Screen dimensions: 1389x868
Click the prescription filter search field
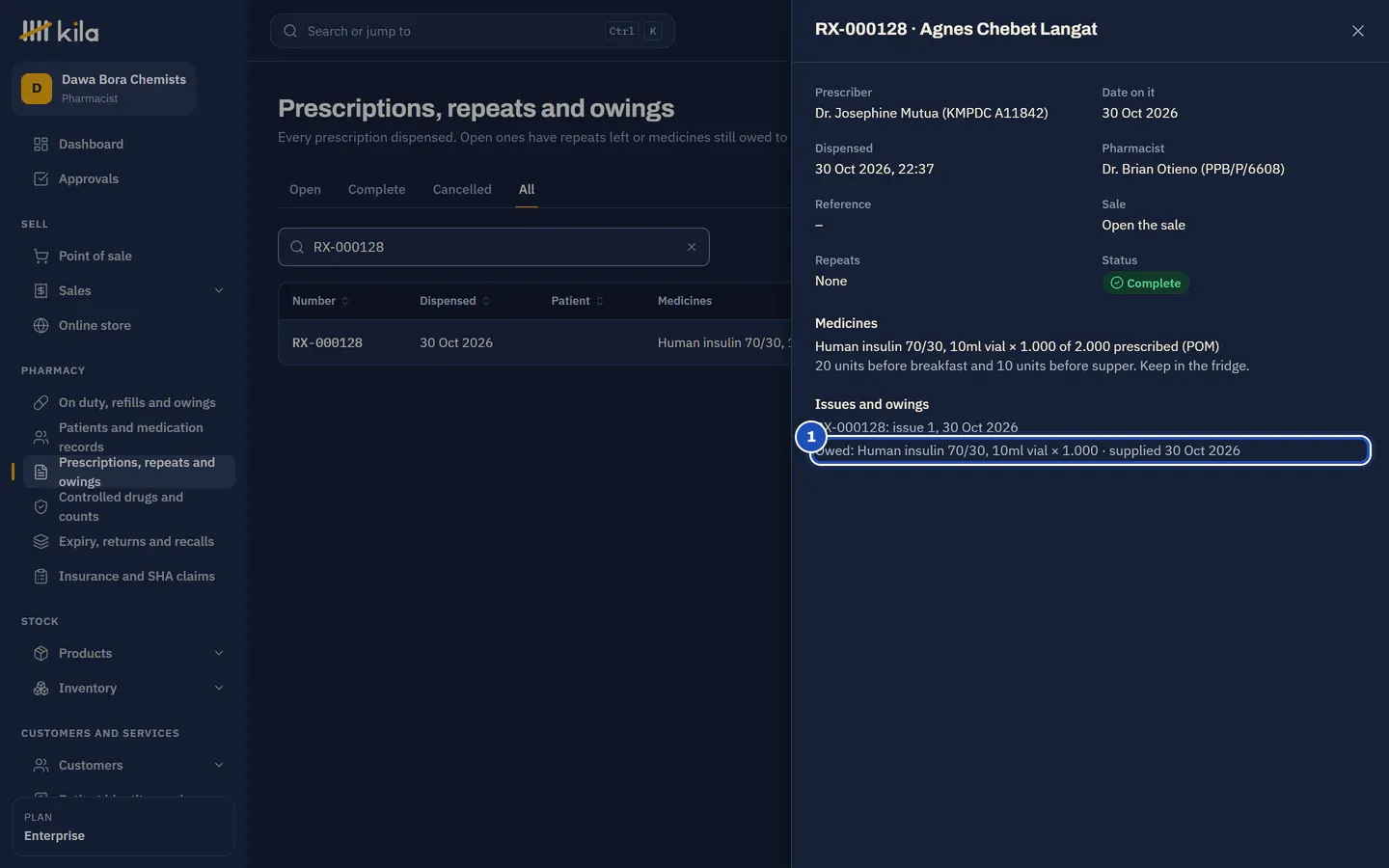click(494, 247)
